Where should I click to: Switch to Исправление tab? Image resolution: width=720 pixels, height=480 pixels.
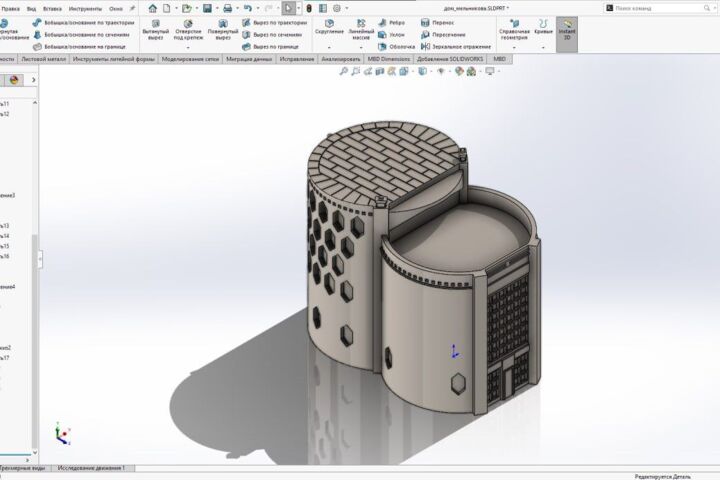point(297,59)
